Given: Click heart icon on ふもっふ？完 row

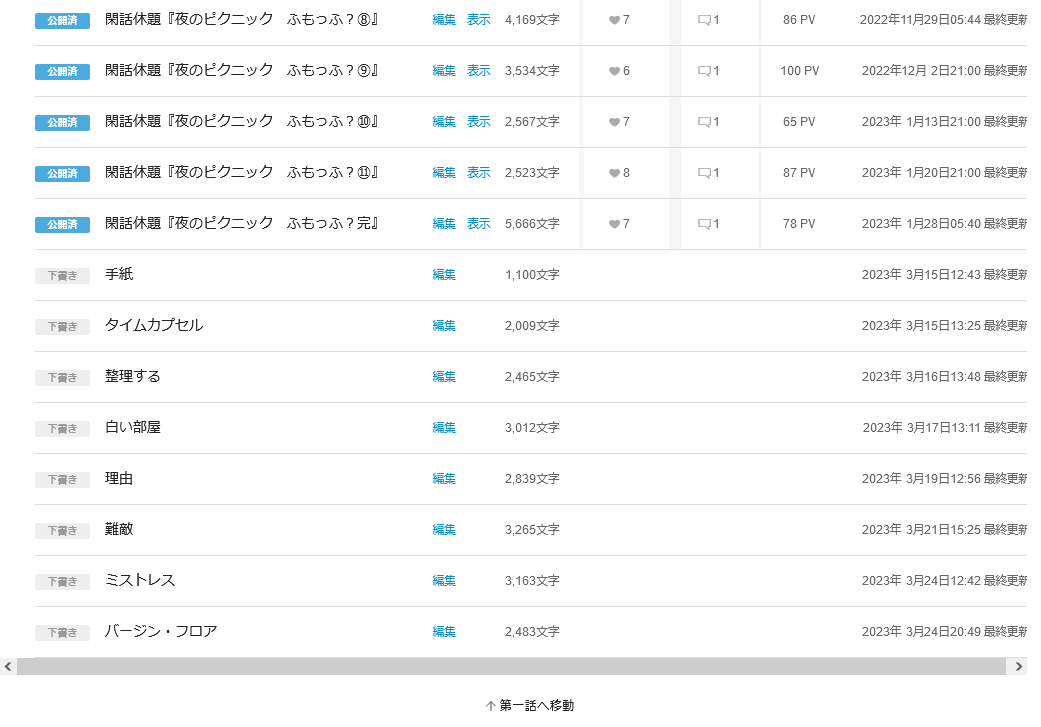Looking at the screenshot, I should 614,224.
